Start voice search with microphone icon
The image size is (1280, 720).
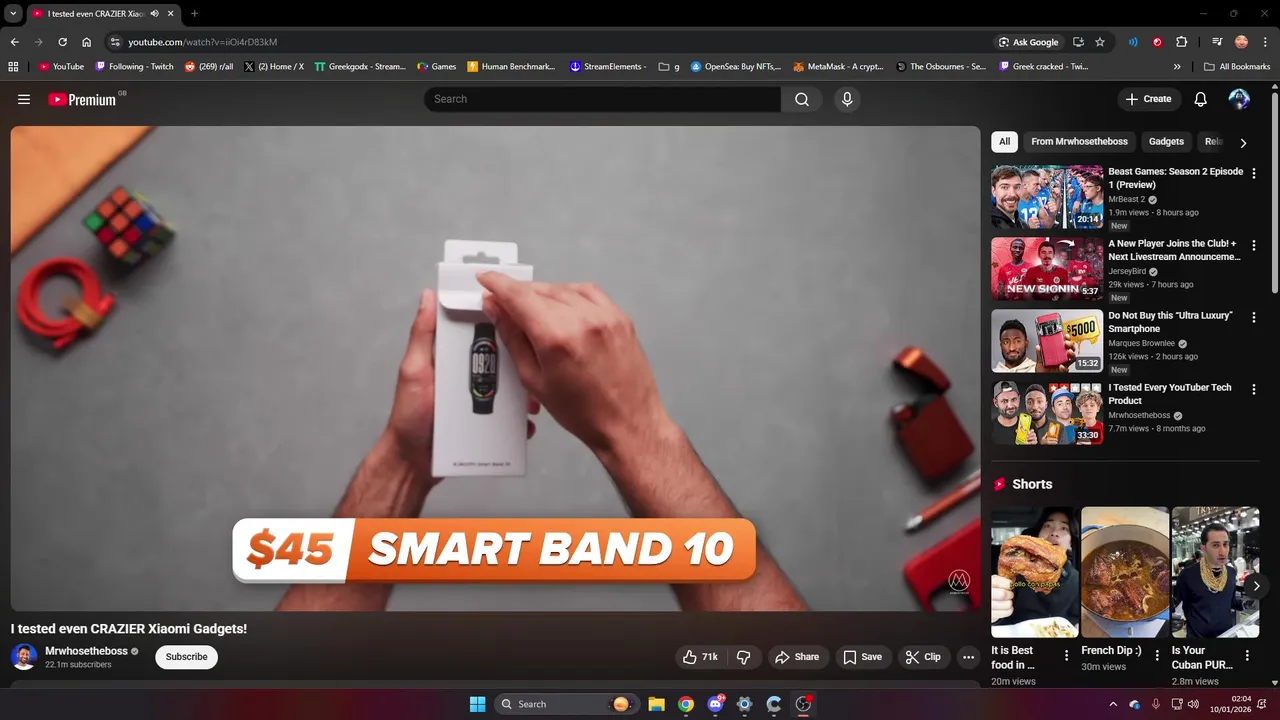coord(847,99)
